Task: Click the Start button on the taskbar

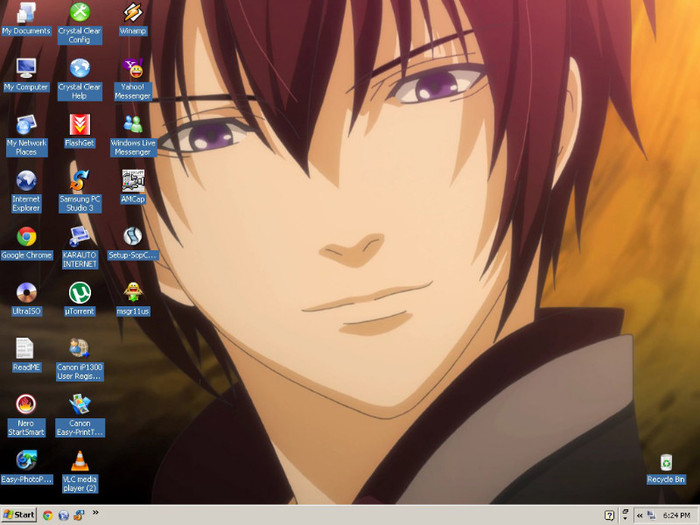Action: pos(19,515)
